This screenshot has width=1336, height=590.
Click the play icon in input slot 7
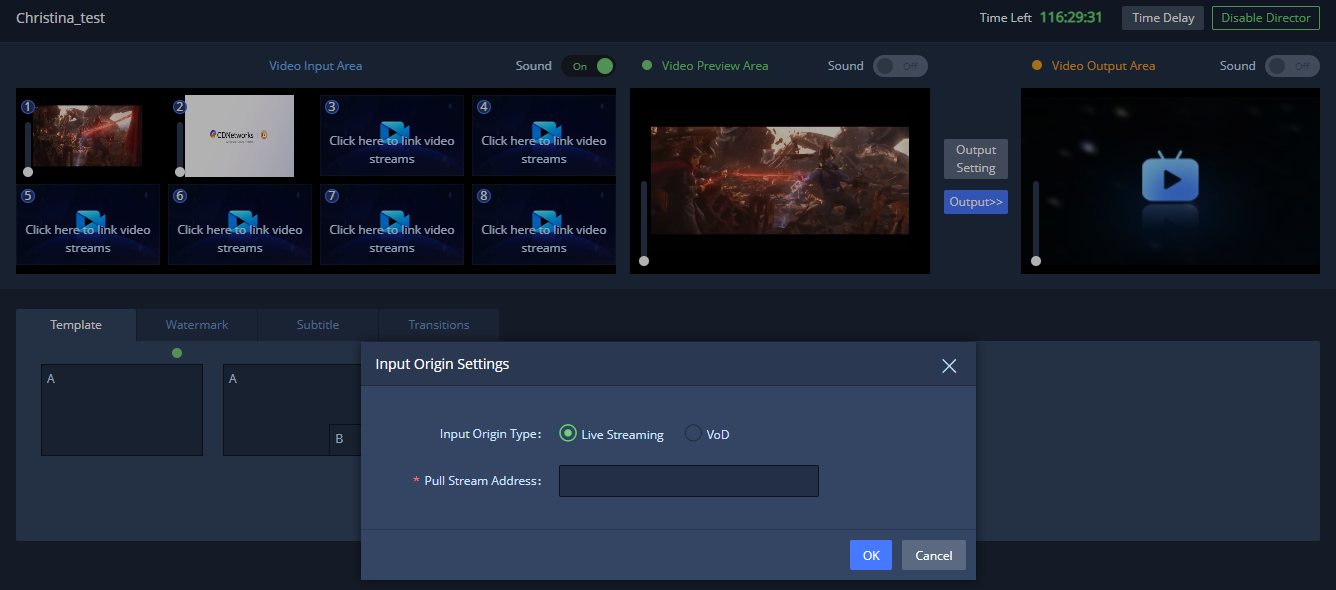(x=394, y=221)
